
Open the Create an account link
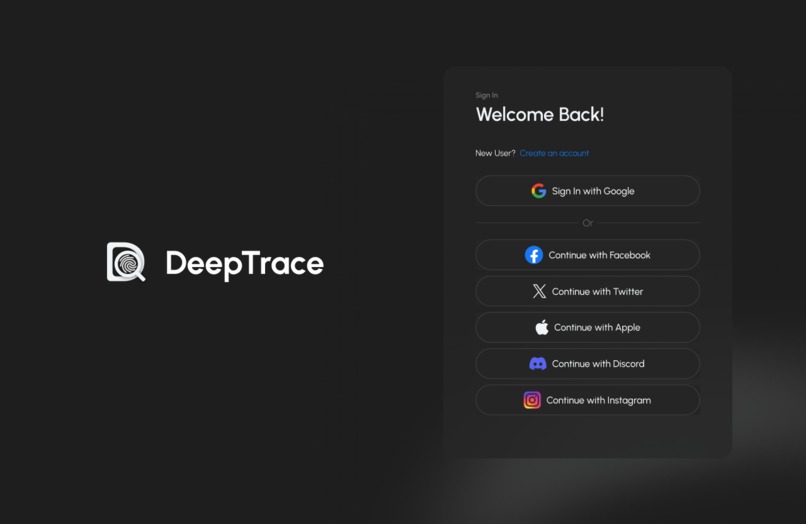click(554, 153)
